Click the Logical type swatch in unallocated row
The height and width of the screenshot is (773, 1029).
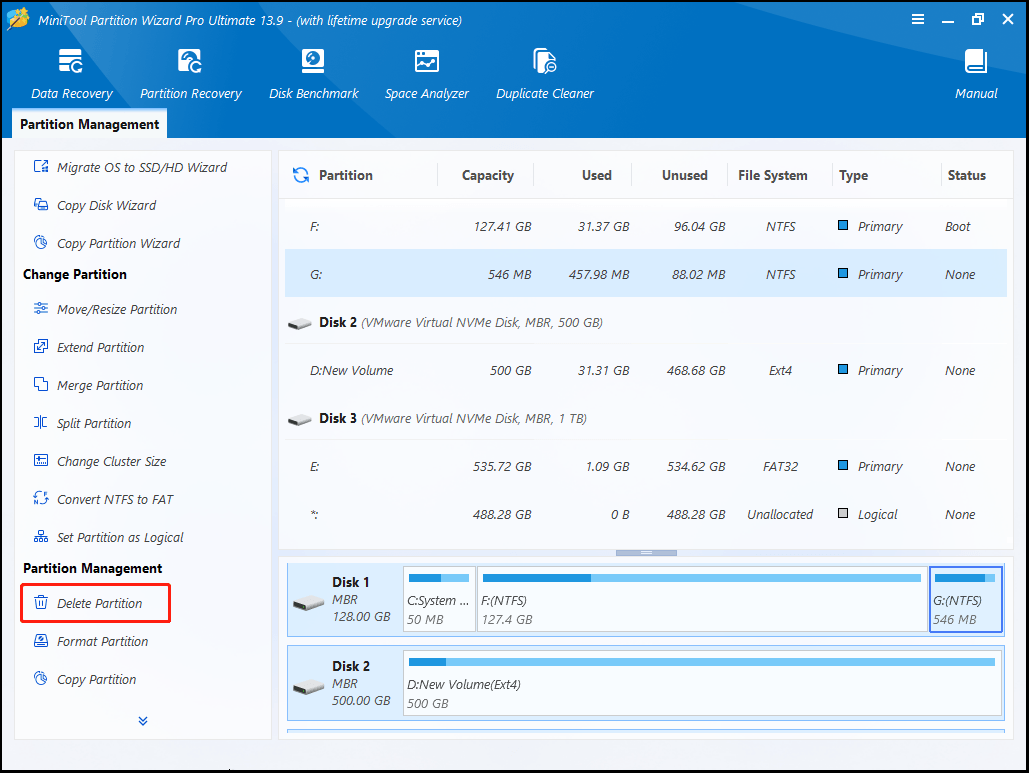pyautogui.click(x=843, y=513)
